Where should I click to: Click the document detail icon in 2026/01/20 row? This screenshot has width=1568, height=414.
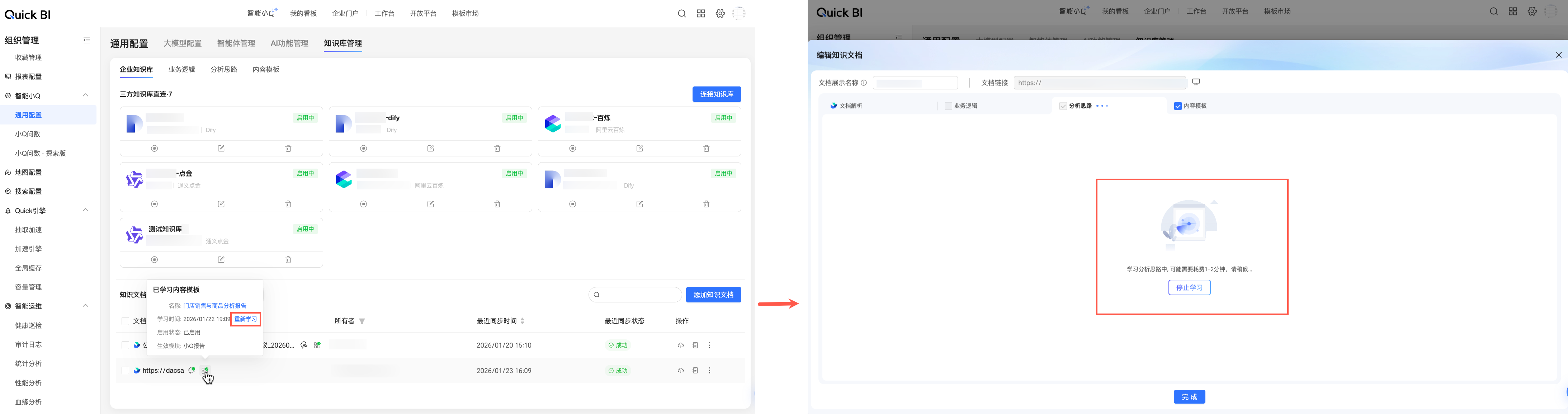(x=695, y=345)
